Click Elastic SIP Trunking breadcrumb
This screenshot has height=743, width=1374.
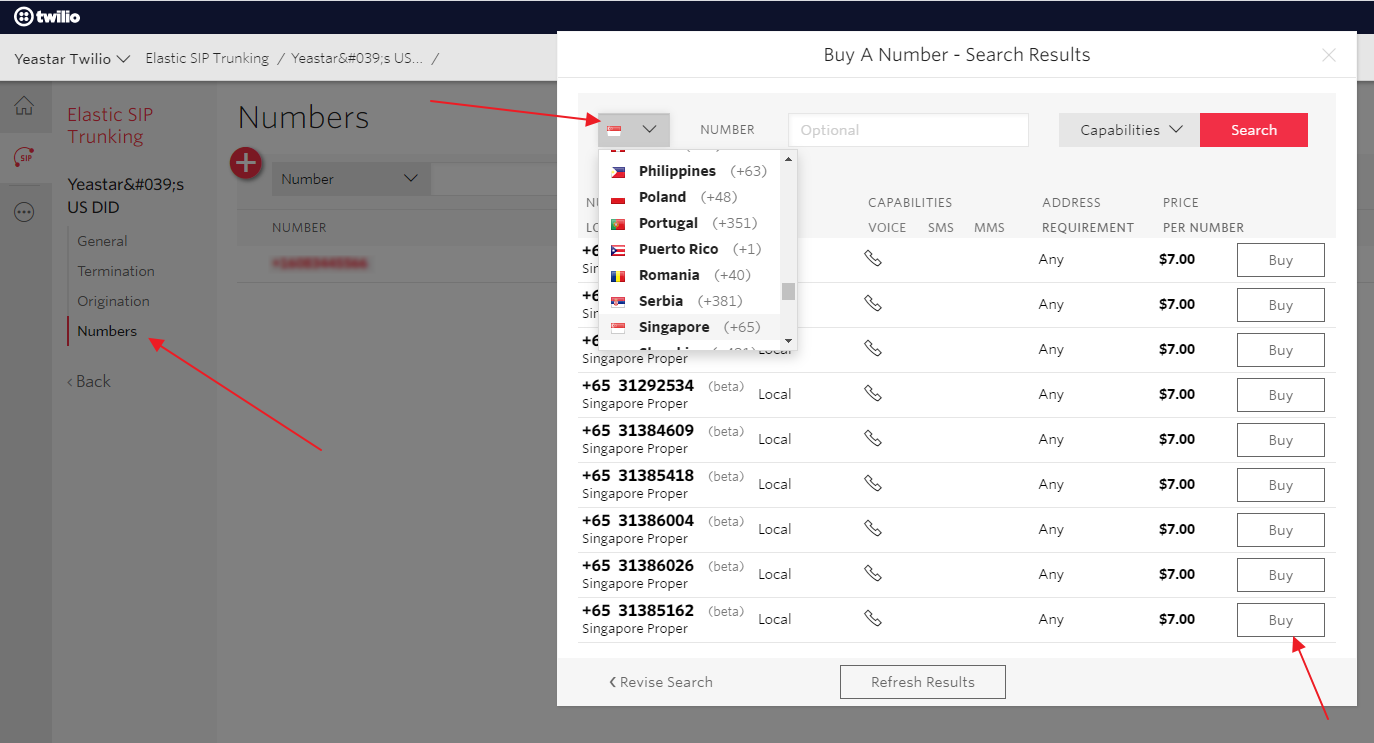(x=207, y=58)
